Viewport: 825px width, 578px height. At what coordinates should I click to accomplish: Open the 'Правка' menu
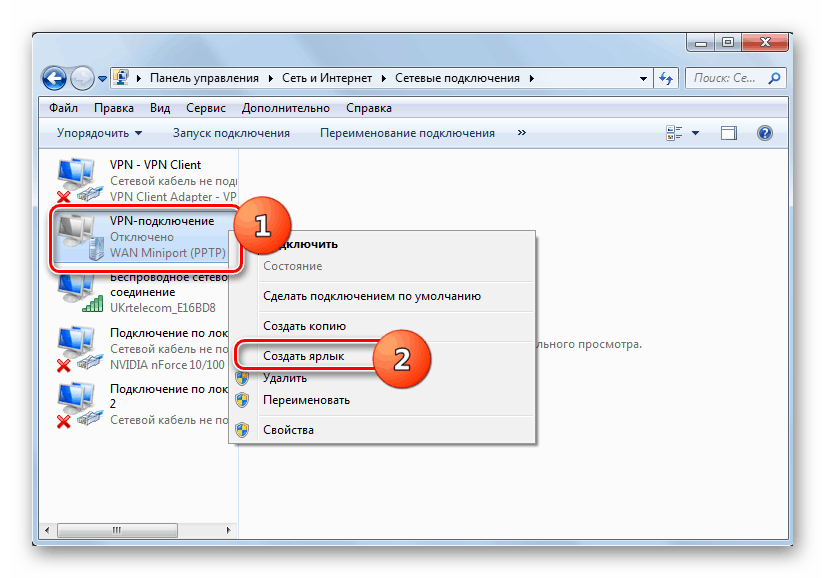(x=114, y=108)
